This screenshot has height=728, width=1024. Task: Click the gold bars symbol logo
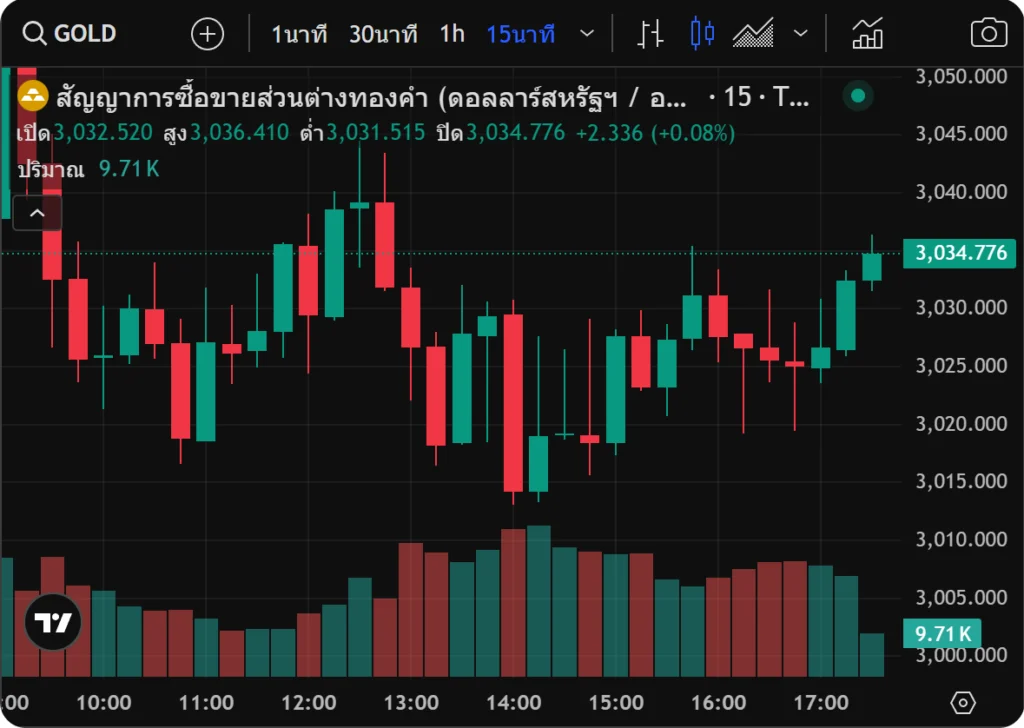tap(34, 97)
